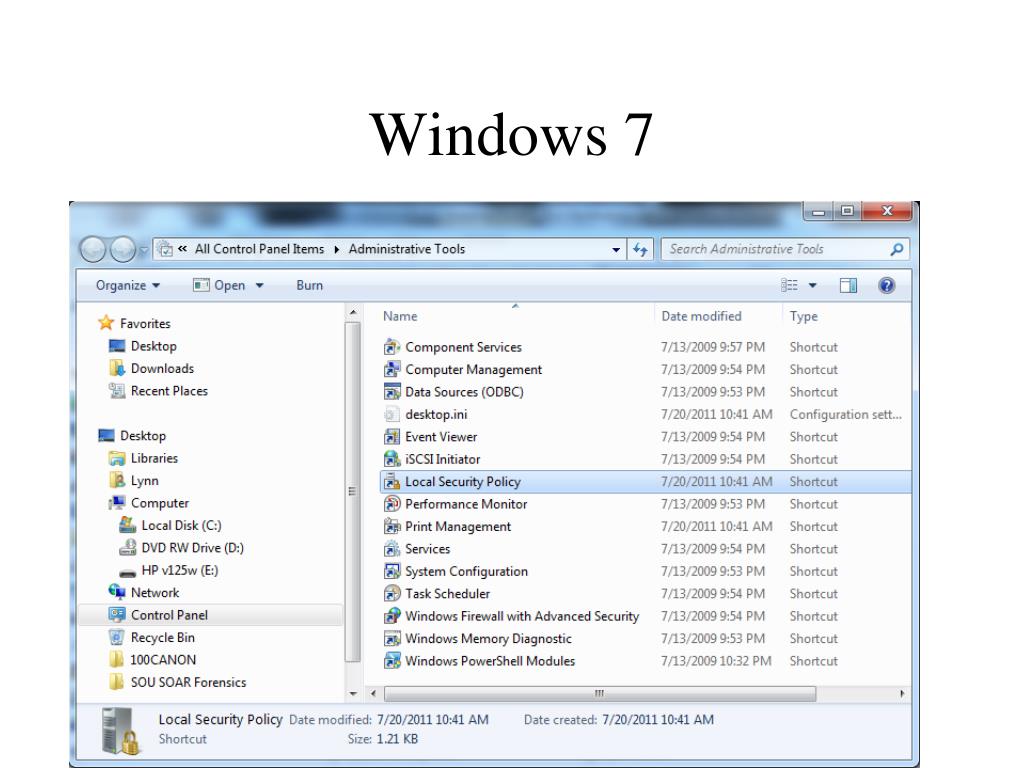Image resolution: width=1024 pixels, height=768 pixels.
Task: Click the Local Security Policy icon
Action: coord(392,482)
